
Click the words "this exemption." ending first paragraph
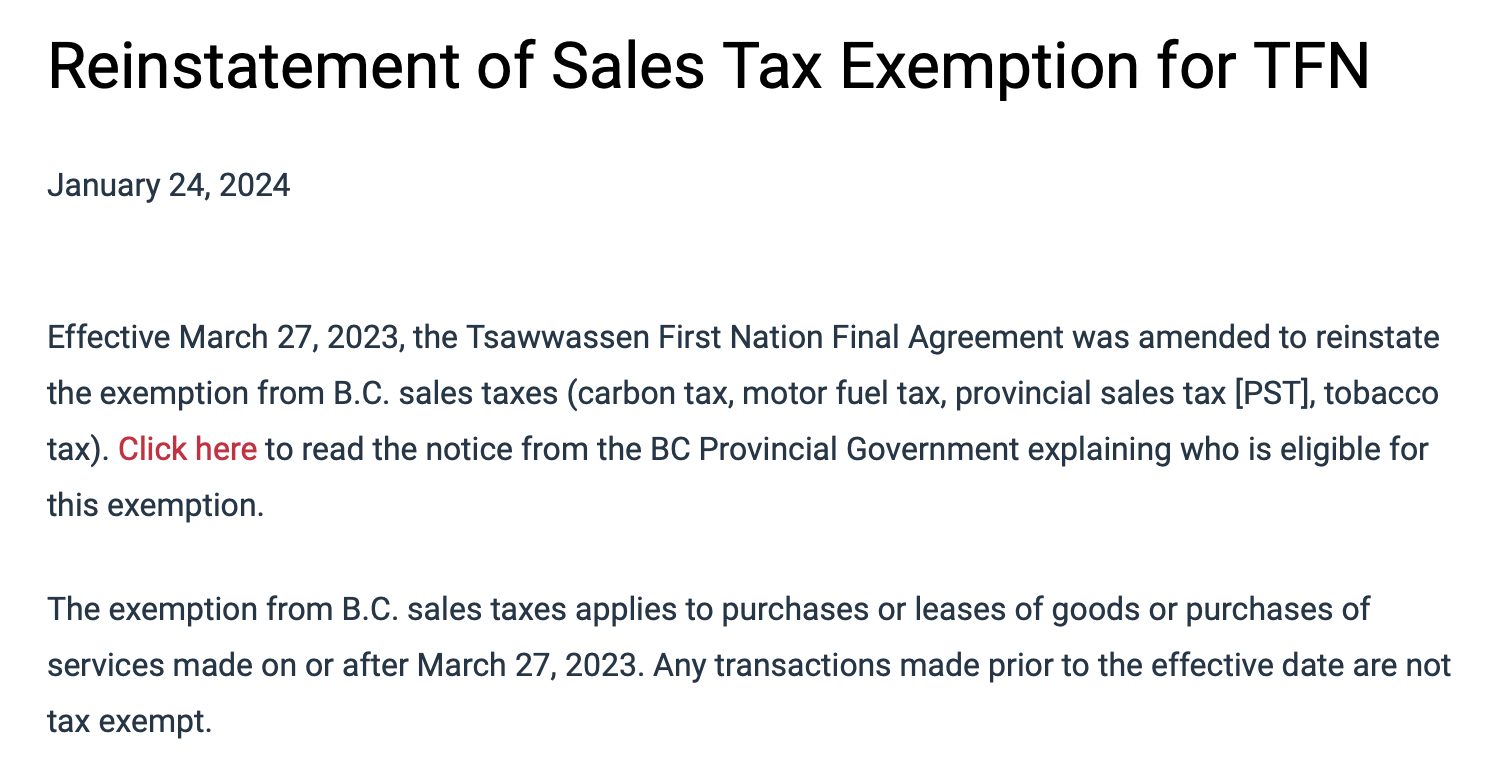click(156, 505)
